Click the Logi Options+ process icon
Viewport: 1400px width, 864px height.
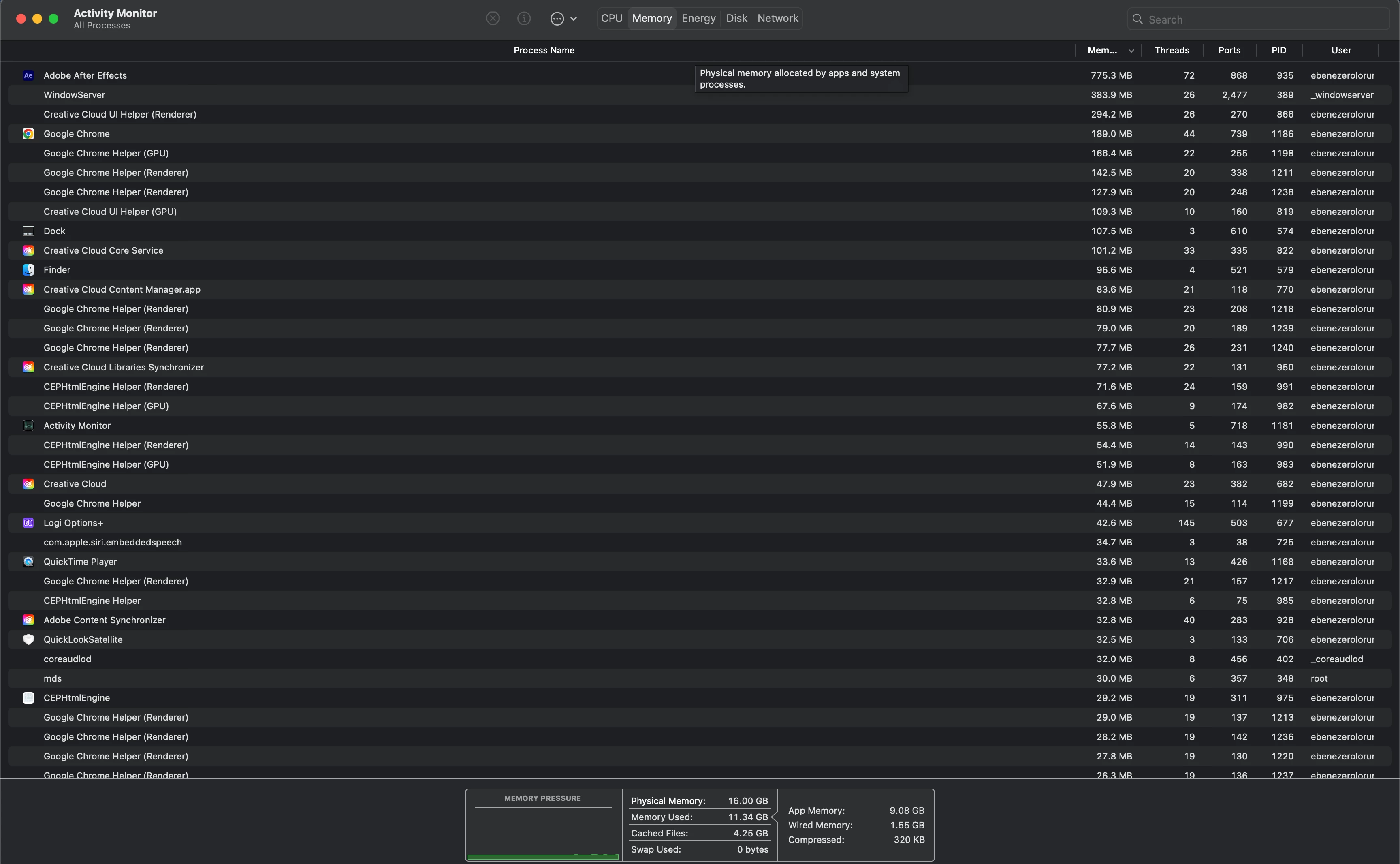tap(28, 523)
